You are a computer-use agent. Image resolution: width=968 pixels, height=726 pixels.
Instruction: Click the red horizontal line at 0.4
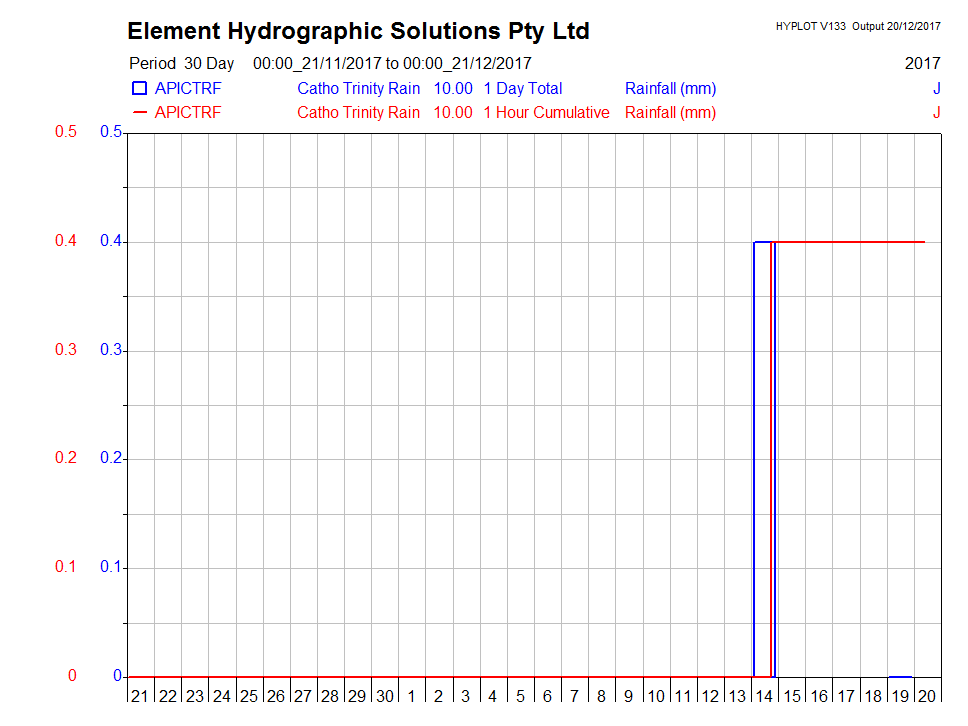(x=850, y=242)
